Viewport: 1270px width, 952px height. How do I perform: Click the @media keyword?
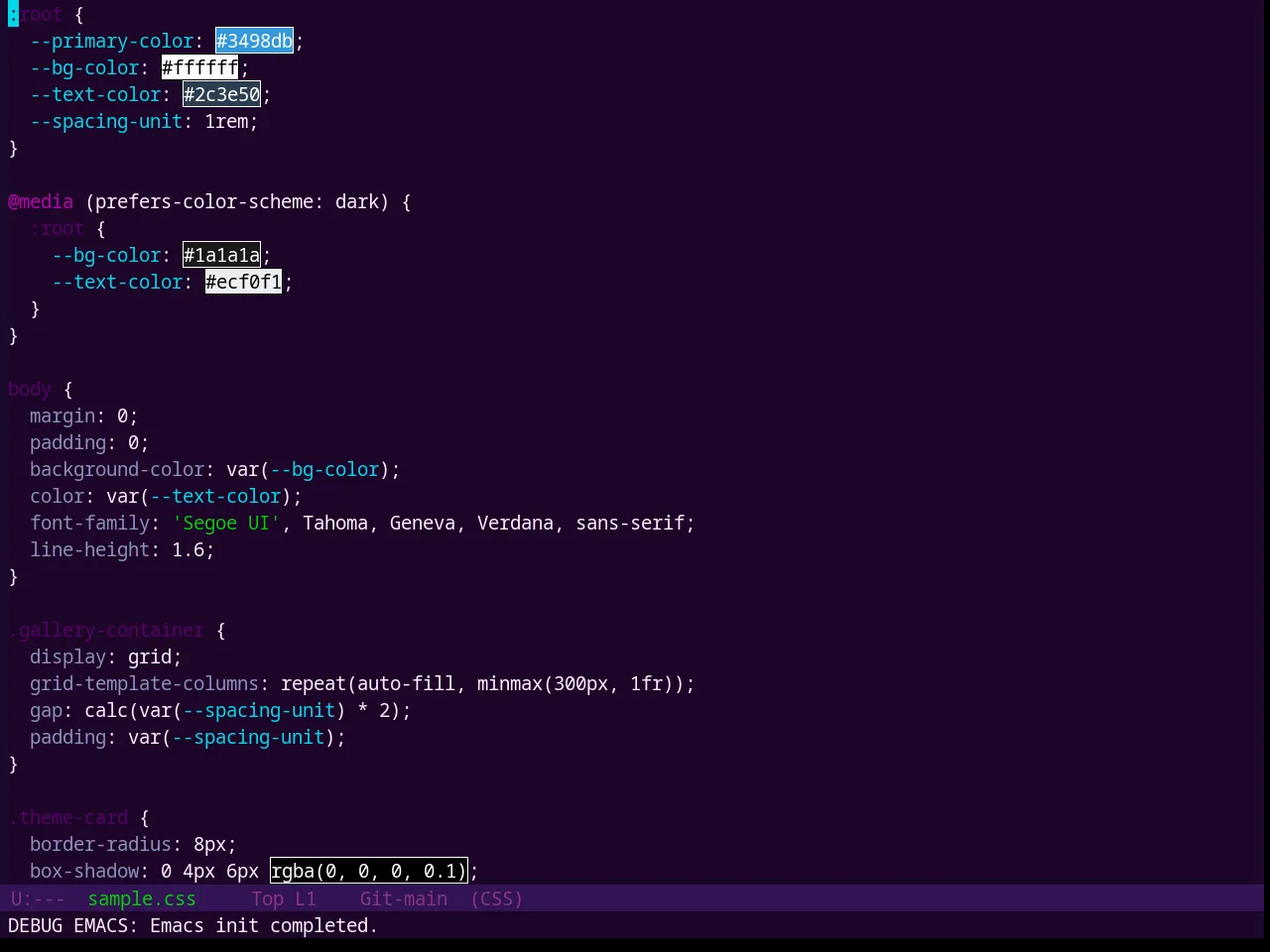[41, 201]
